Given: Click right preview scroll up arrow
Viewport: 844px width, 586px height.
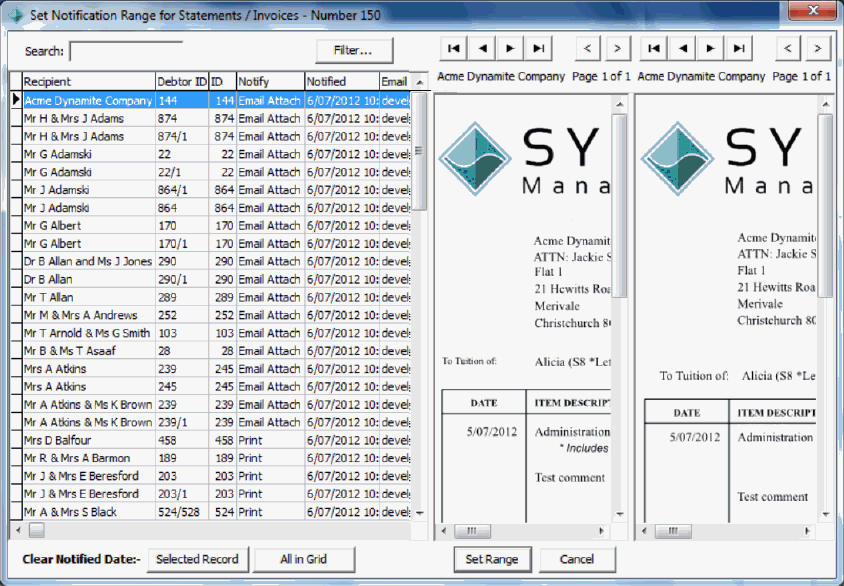Looking at the screenshot, I should 826,104.
